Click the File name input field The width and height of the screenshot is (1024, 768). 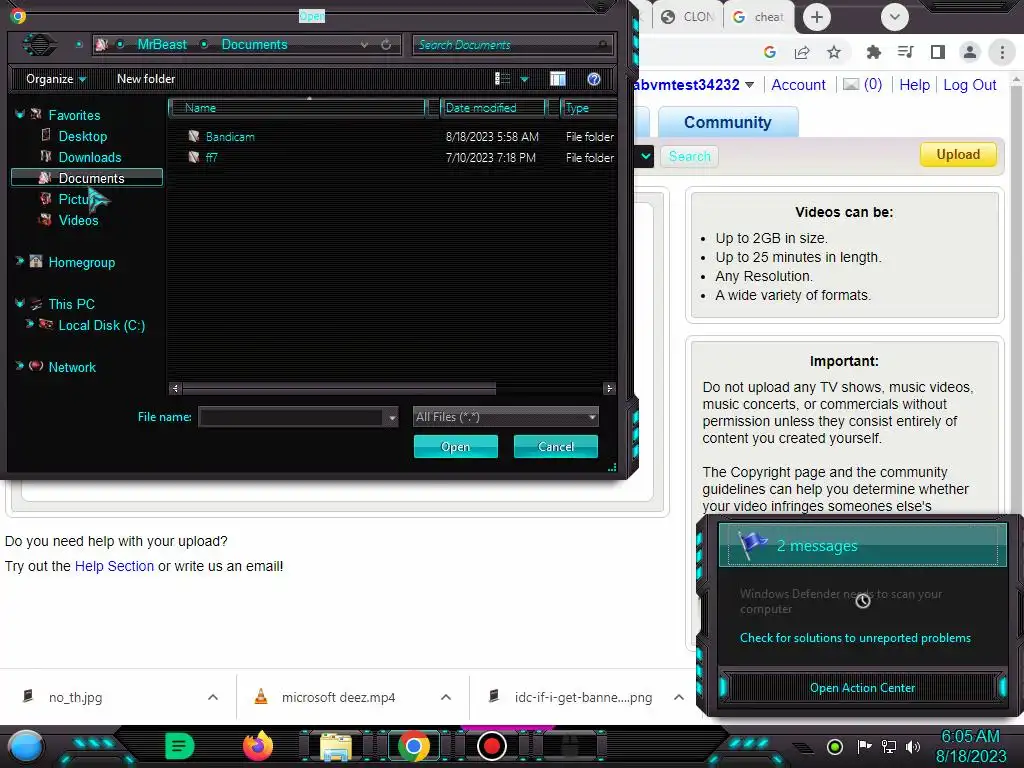pyautogui.click(x=293, y=417)
